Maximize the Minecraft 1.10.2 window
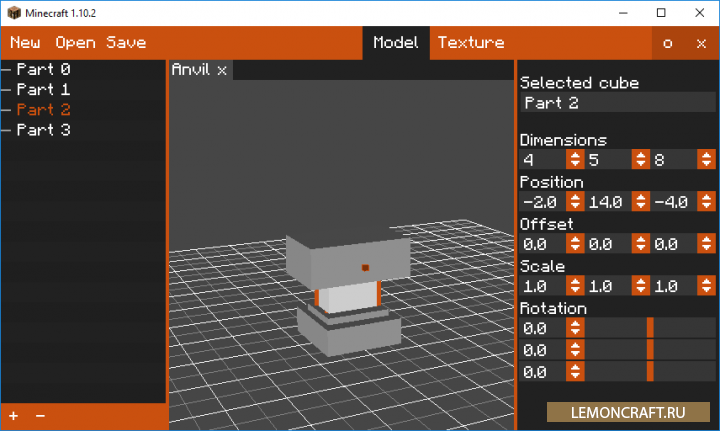Image resolution: width=720 pixels, height=431 pixels. point(661,13)
